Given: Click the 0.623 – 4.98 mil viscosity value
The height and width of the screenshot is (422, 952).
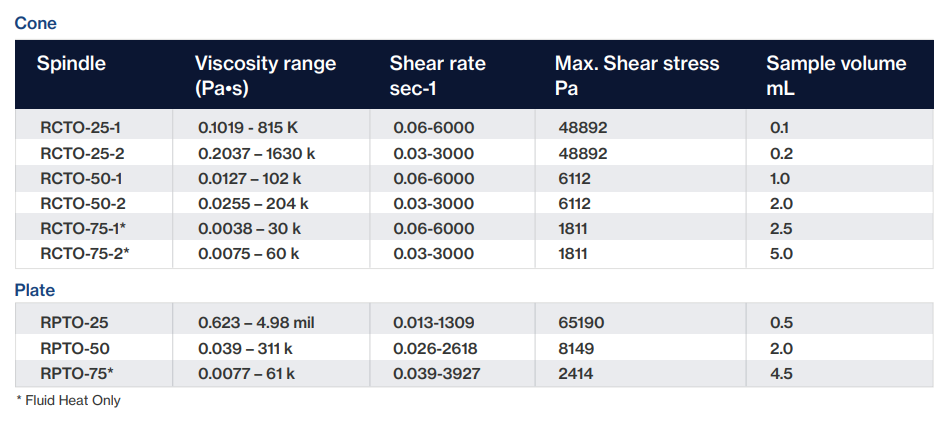Looking at the screenshot, I should click(260, 322).
